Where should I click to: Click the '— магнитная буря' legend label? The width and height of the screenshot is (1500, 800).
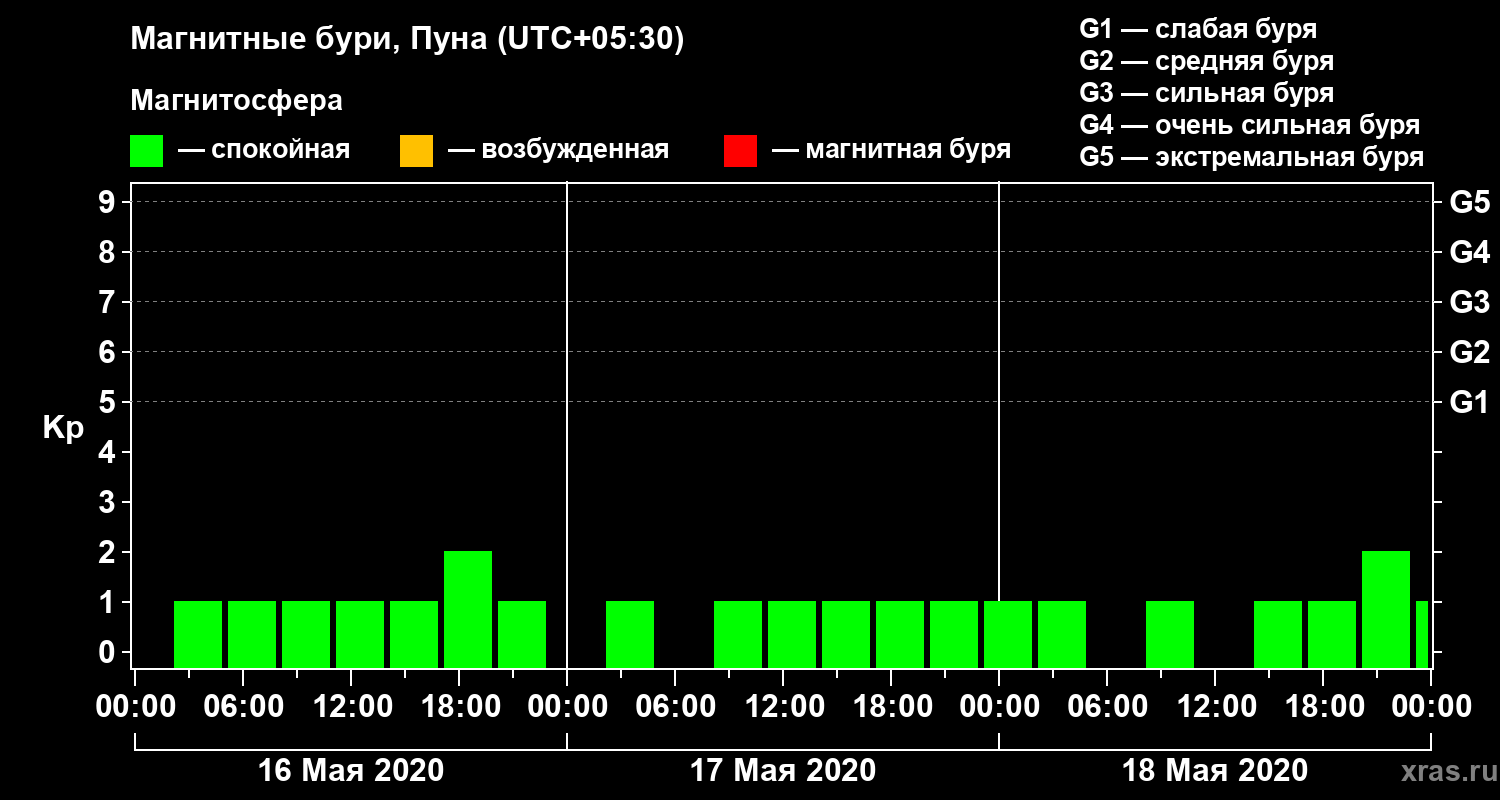tap(891, 150)
